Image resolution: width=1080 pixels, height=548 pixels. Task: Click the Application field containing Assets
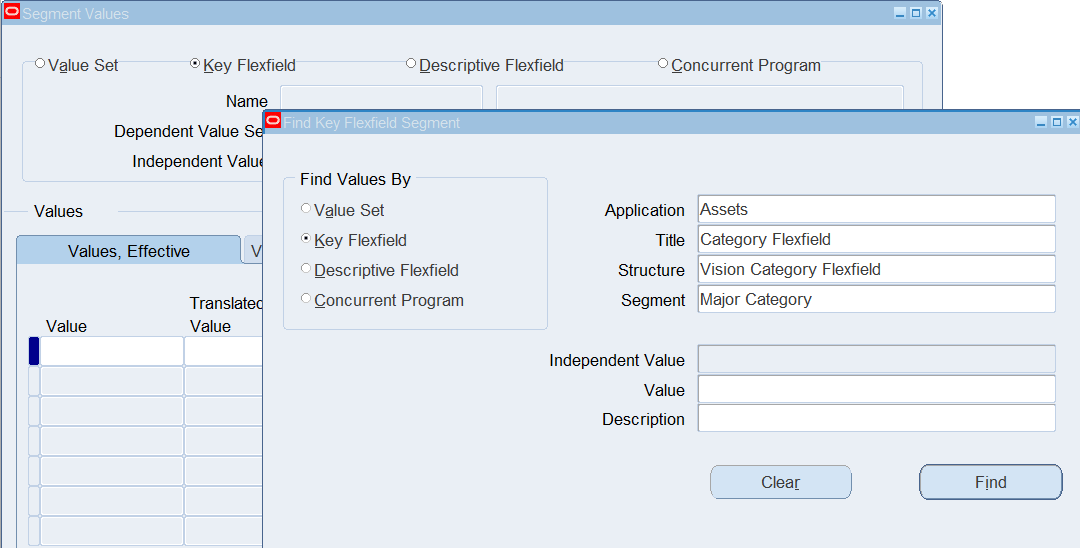(876, 209)
